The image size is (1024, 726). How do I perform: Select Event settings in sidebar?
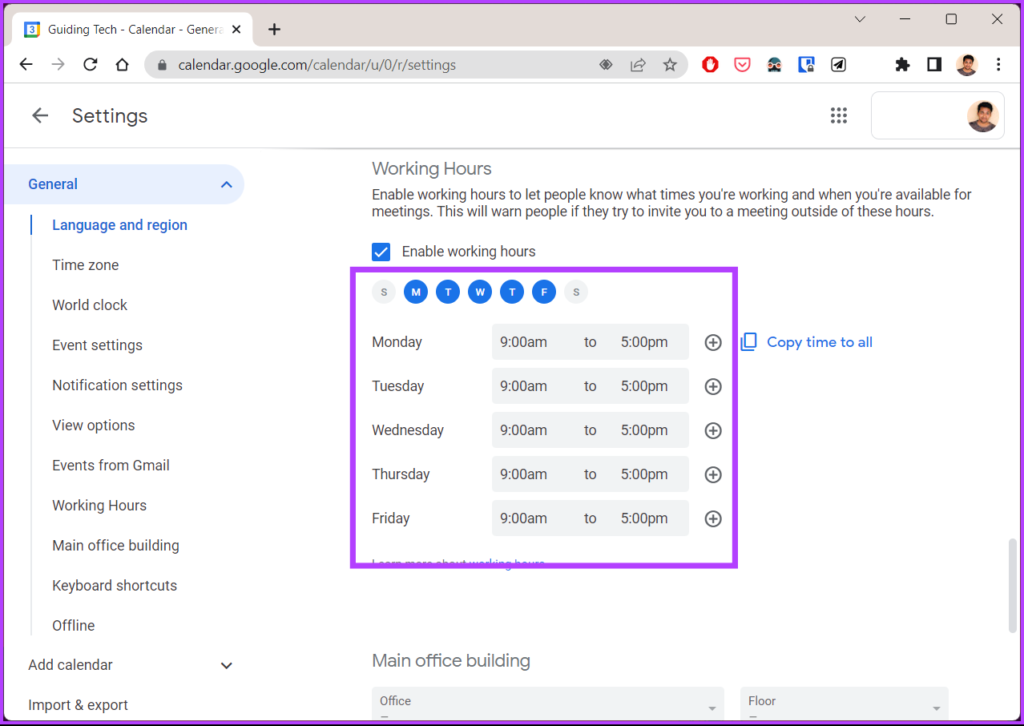tap(97, 345)
